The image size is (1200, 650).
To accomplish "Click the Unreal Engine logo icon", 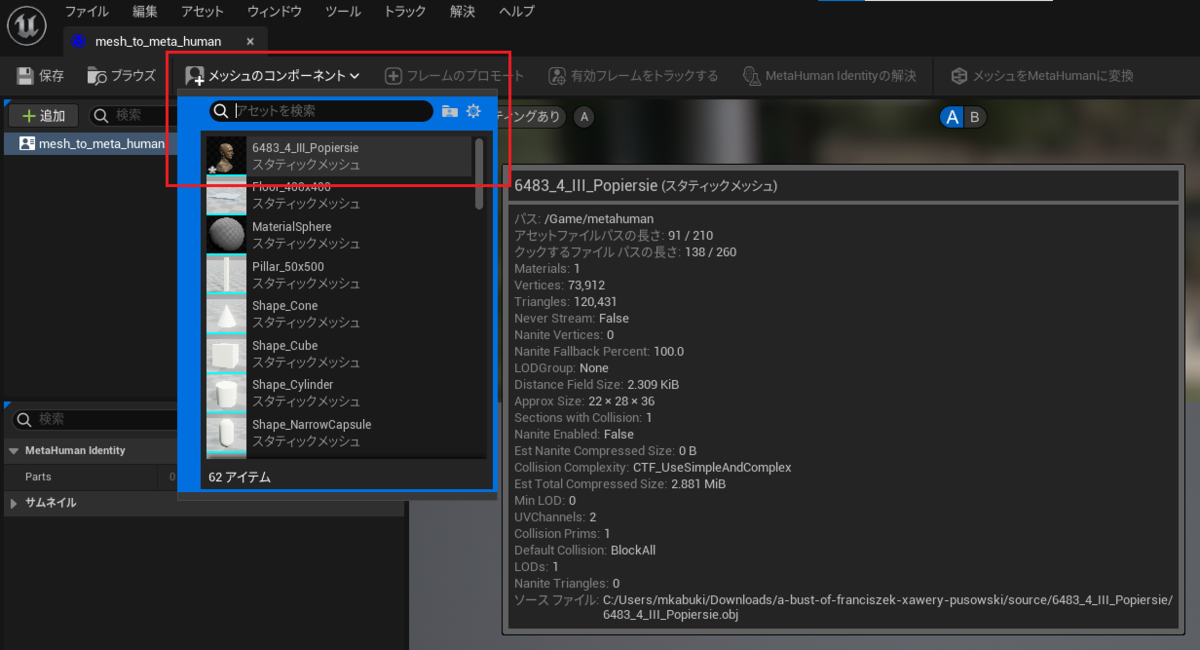I will pyautogui.click(x=27, y=24).
